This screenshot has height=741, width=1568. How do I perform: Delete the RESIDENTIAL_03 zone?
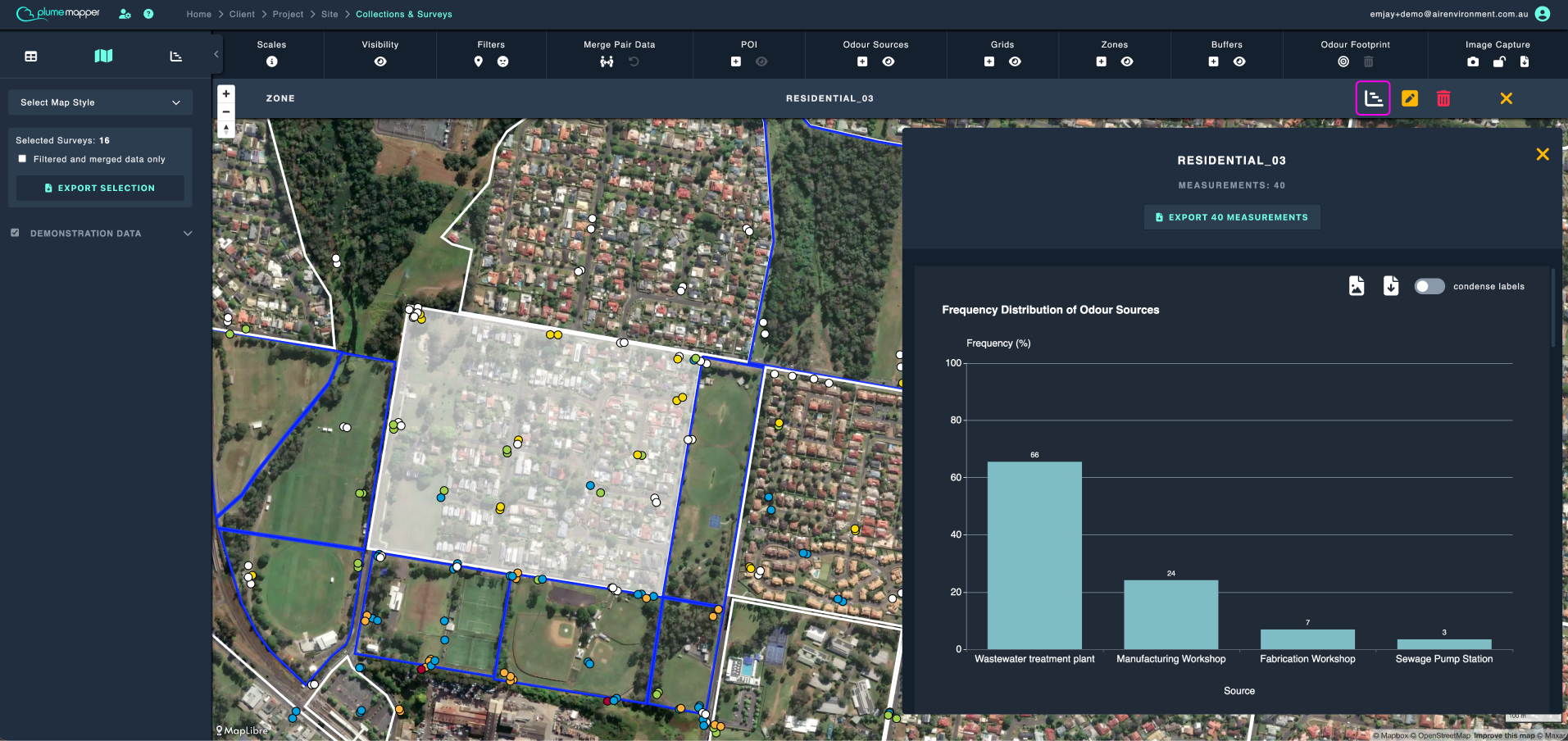tap(1443, 98)
